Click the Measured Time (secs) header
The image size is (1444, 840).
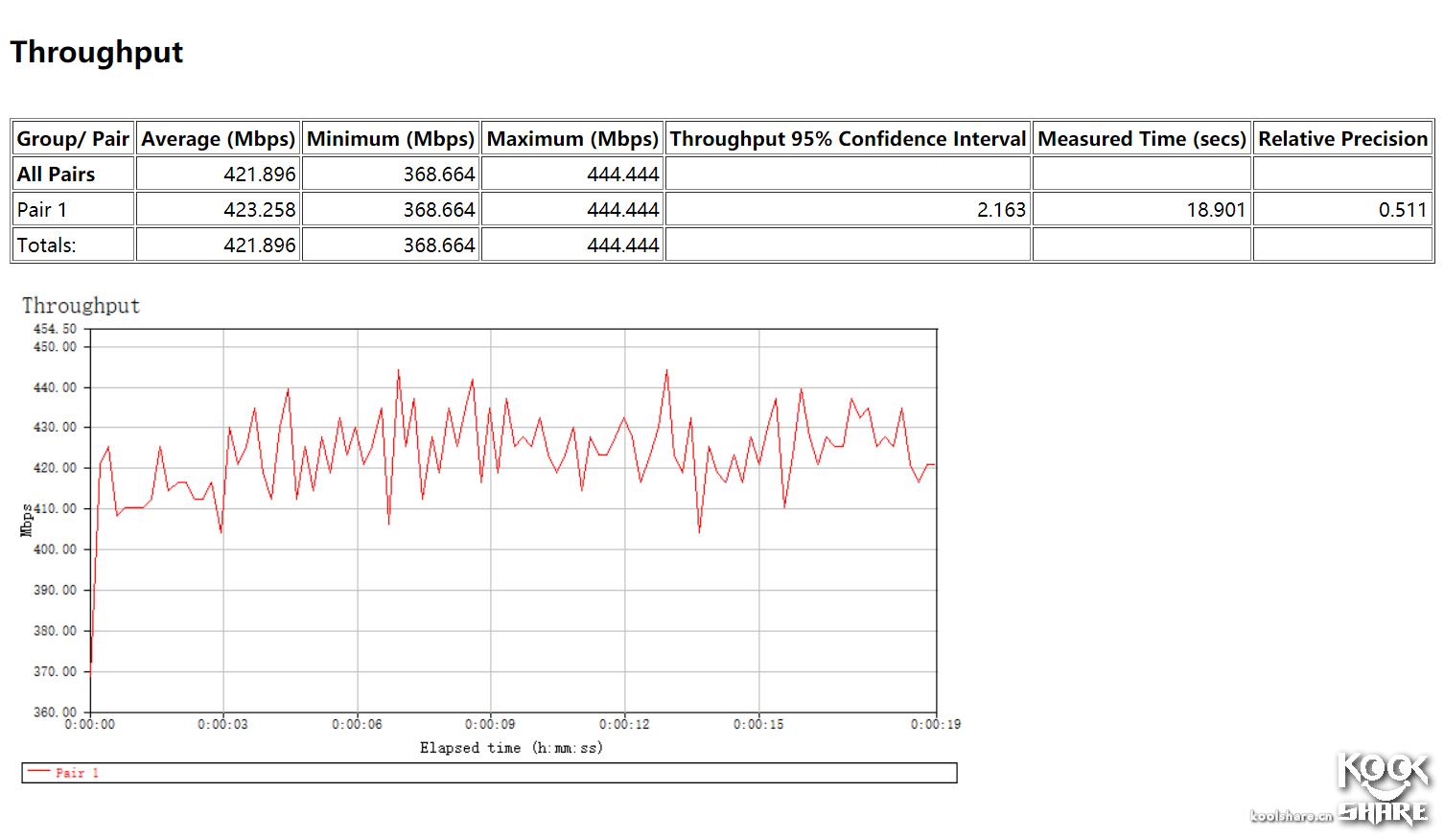click(1141, 138)
